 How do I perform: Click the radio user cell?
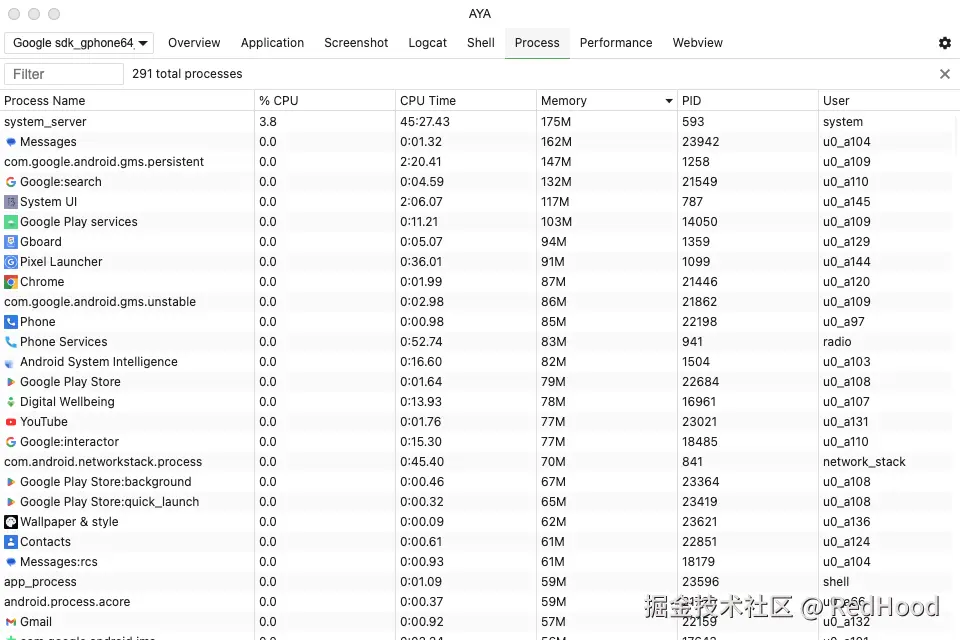tap(837, 342)
